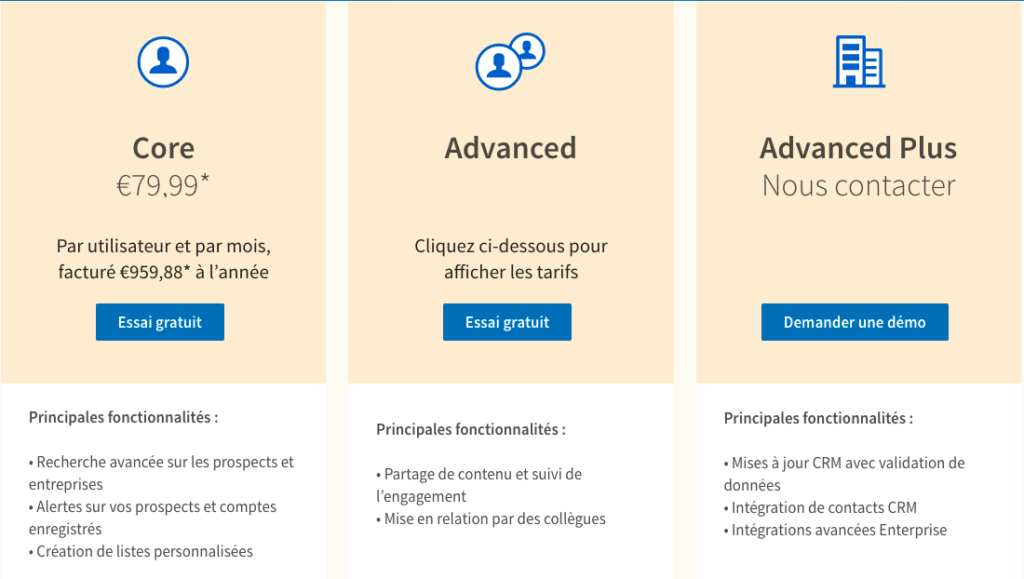Click the two-user icon above Advanced

[x=509, y=61]
